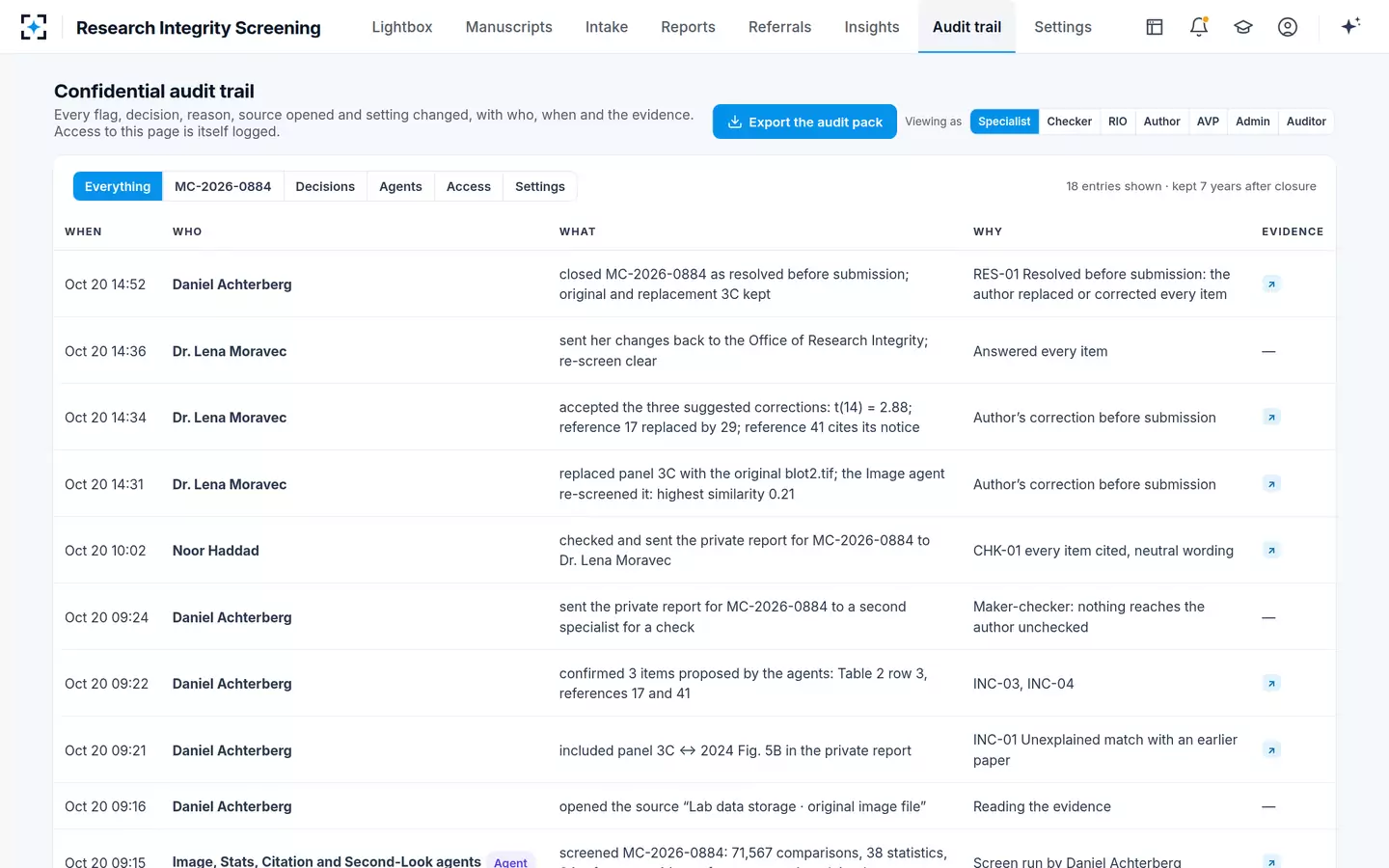Filter audit entries by Decisions

tap(325, 186)
